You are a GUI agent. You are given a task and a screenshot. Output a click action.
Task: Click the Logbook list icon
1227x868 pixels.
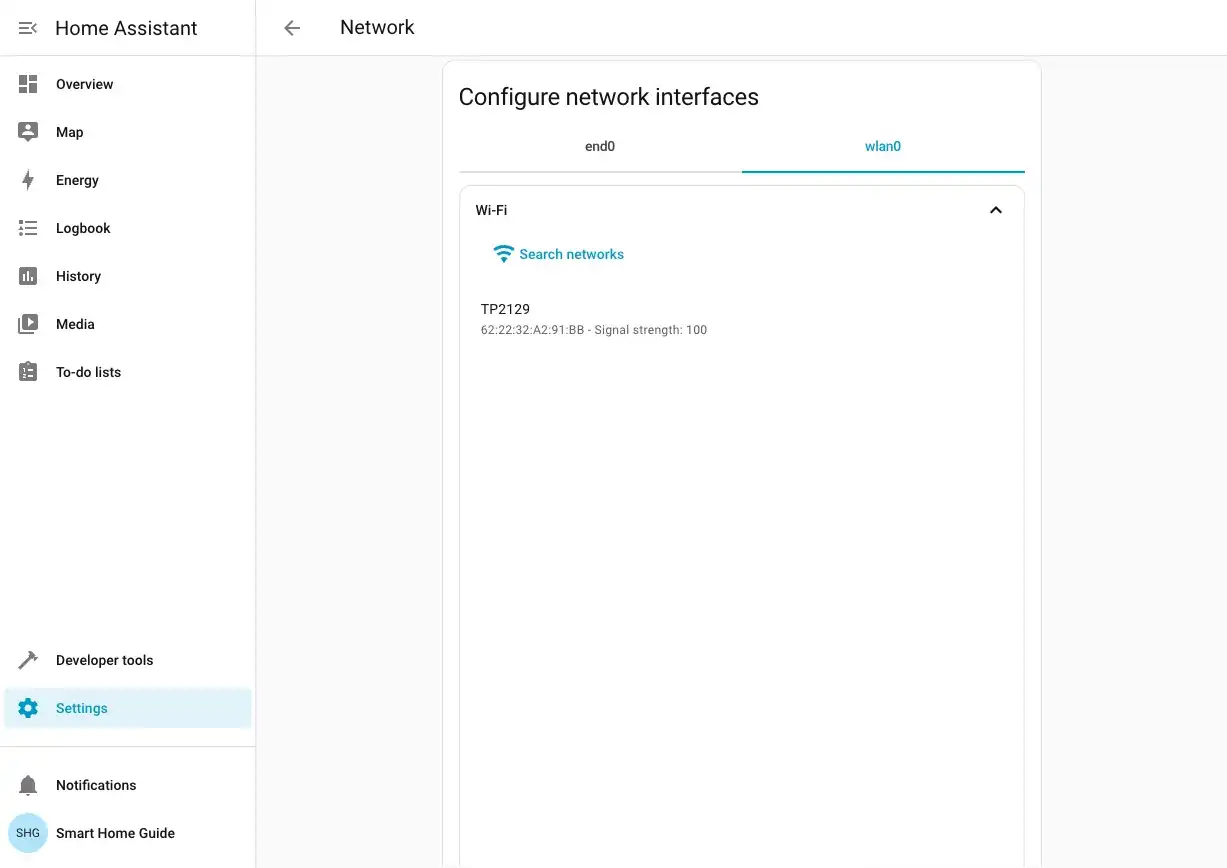tap(28, 228)
